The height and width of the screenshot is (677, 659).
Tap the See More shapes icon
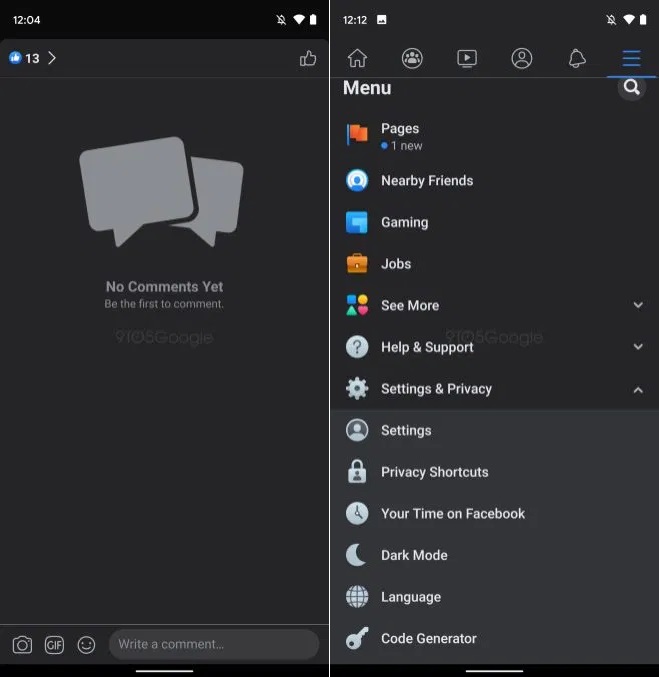357,305
